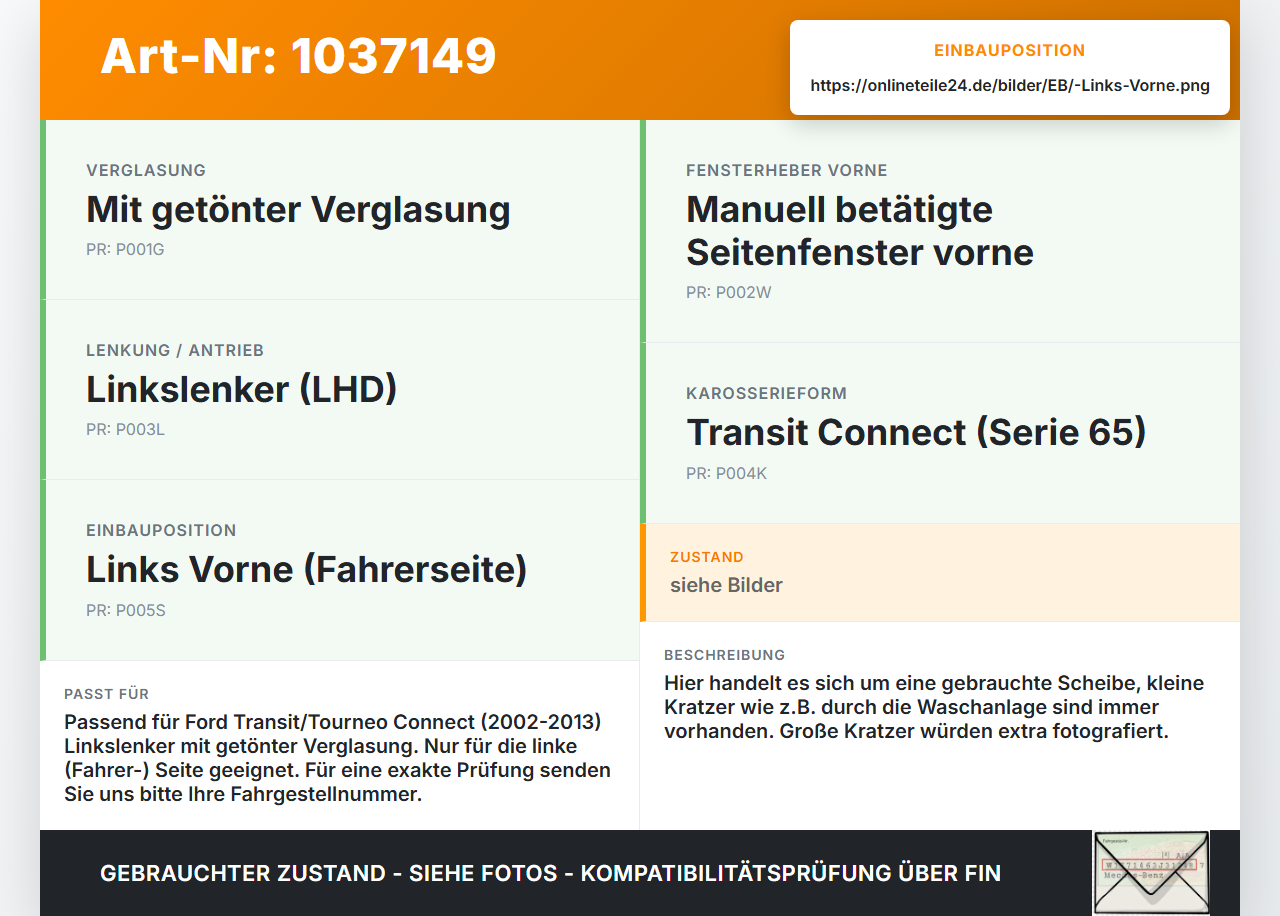Image resolution: width=1280 pixels, height=916 pixels.
Task: Click the orange Zustand siehe Bilder box
Action: 940,572
